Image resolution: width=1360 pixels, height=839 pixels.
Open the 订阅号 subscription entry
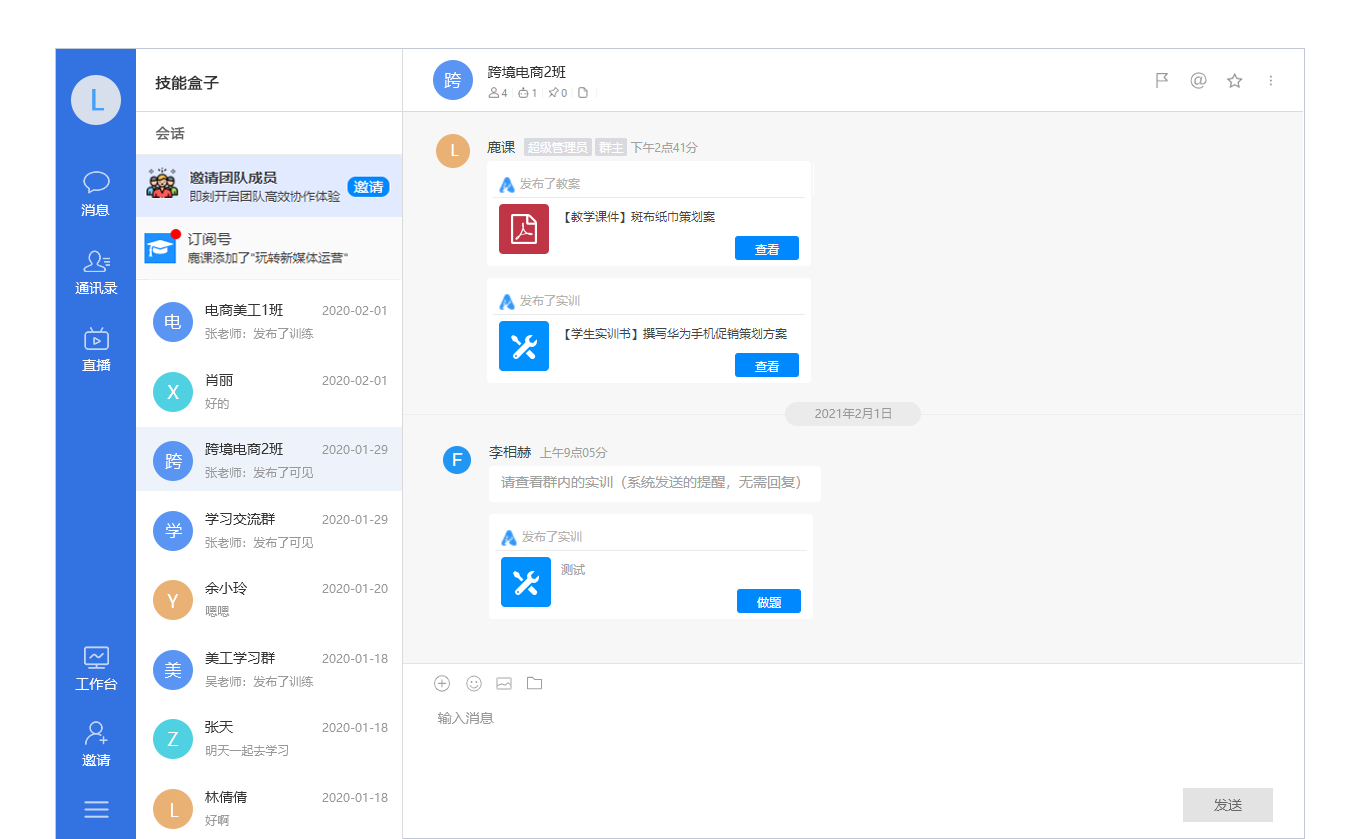point(269,248)
